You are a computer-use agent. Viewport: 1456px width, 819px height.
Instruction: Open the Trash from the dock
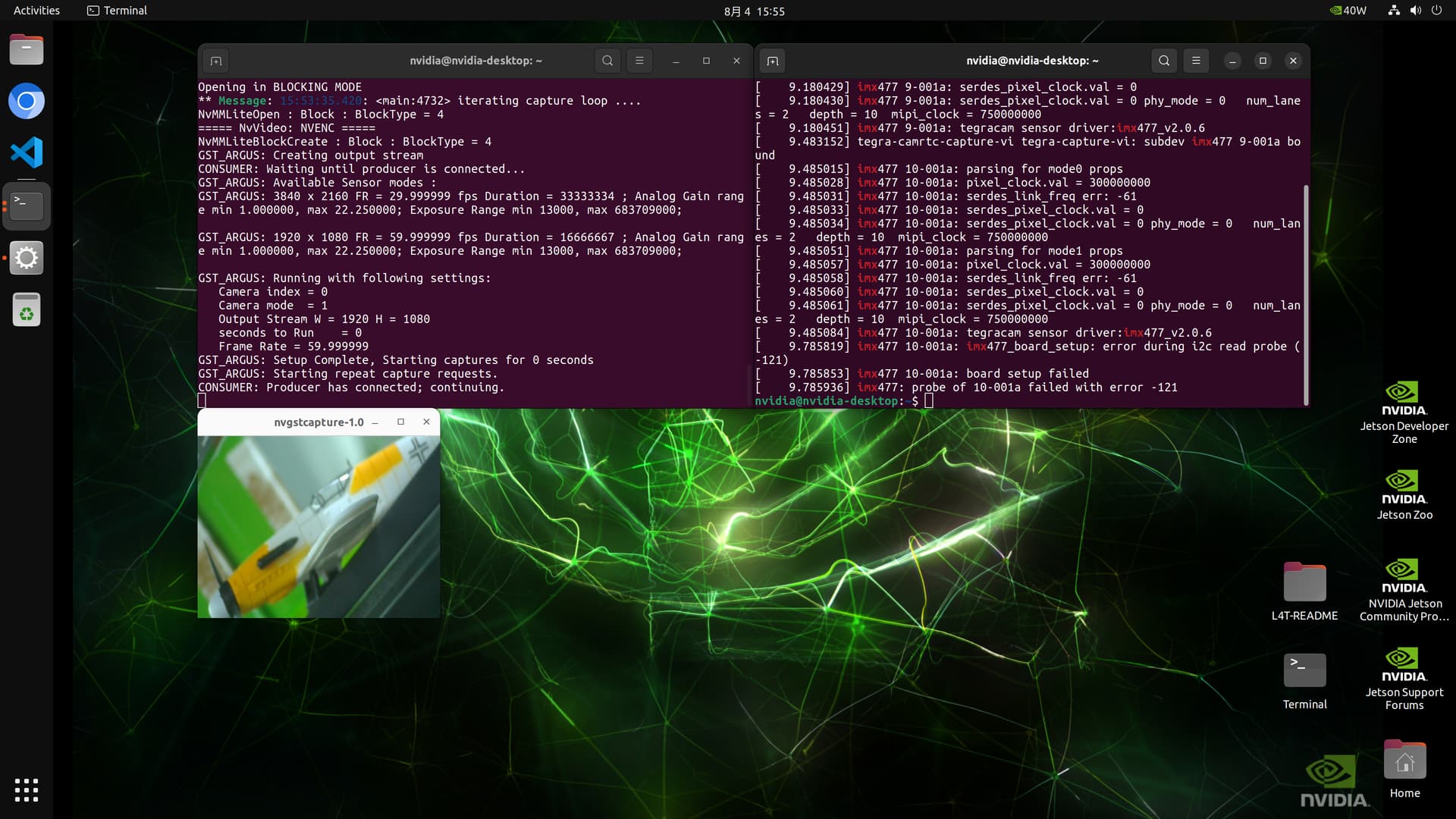tap(27, 309)
